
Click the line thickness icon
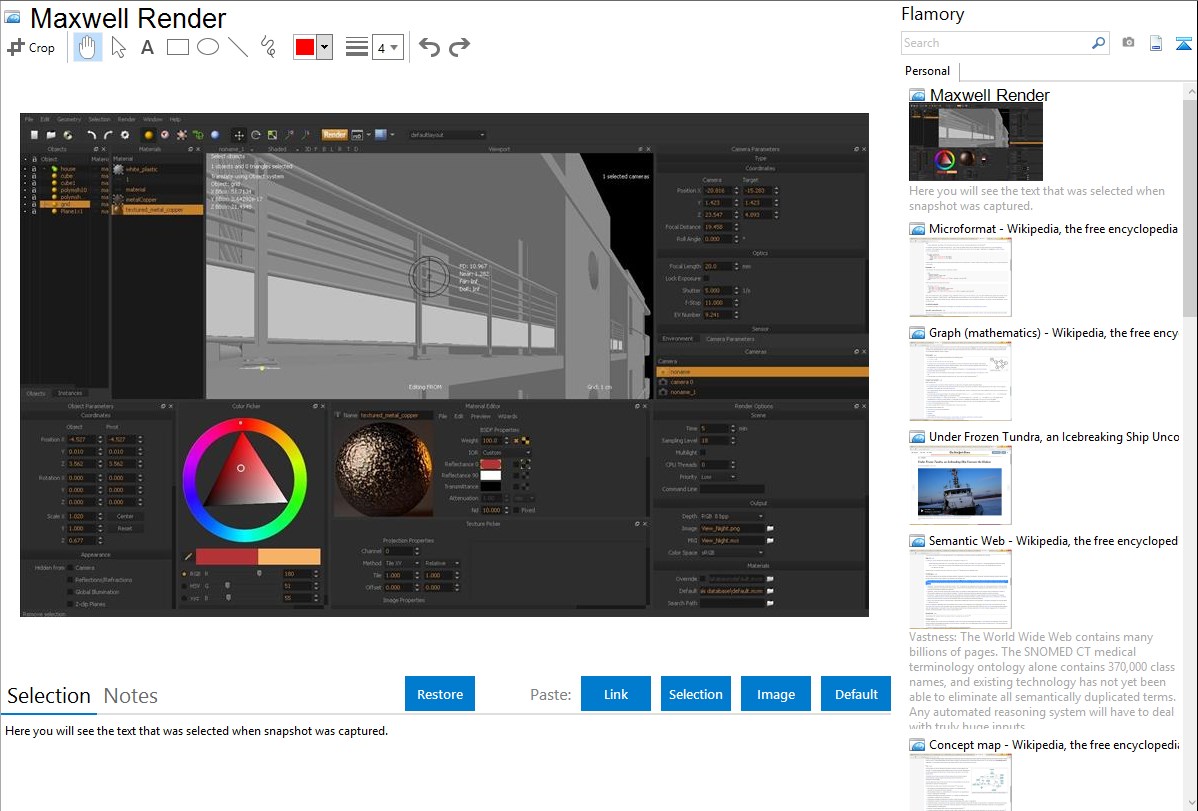click(x=357, y=47)
